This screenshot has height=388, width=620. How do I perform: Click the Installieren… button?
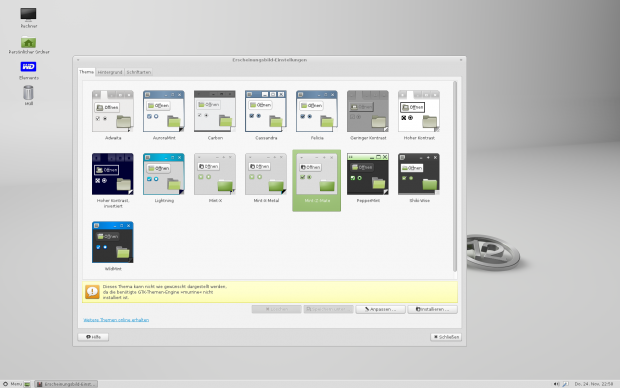(433, 309)
